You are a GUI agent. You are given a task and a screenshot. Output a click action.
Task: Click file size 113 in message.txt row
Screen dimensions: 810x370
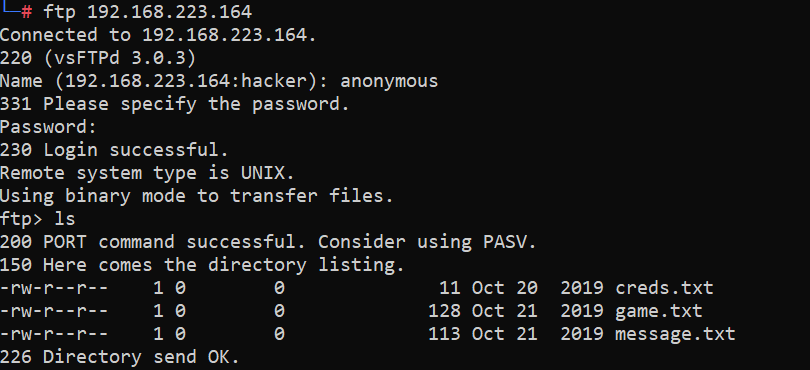point(444,333)
